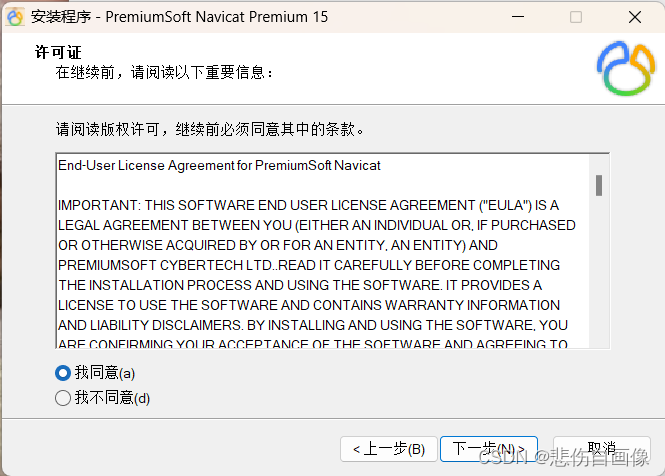
Task: Cancel installation with the 取消 button
Action: [x=601, y=449]
